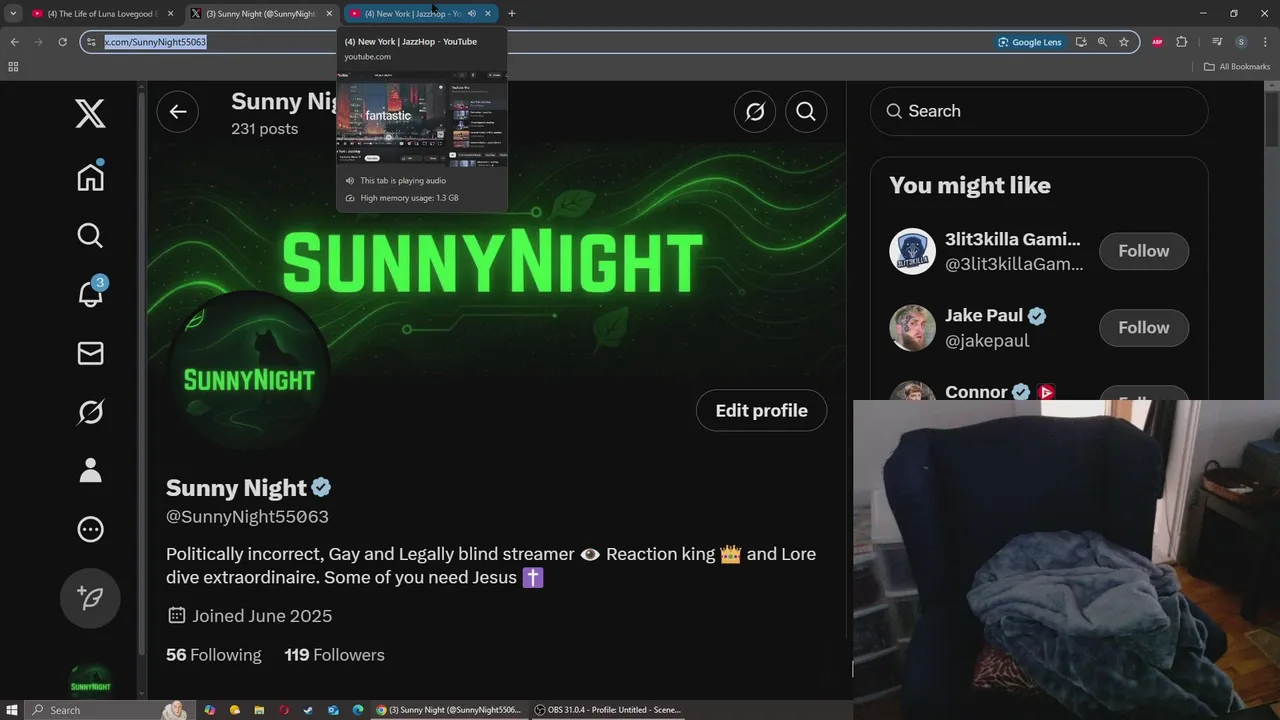The width and height of the screenshot is (1280, 720).
Task: Go back with profile arrow button
Action: 177,111
